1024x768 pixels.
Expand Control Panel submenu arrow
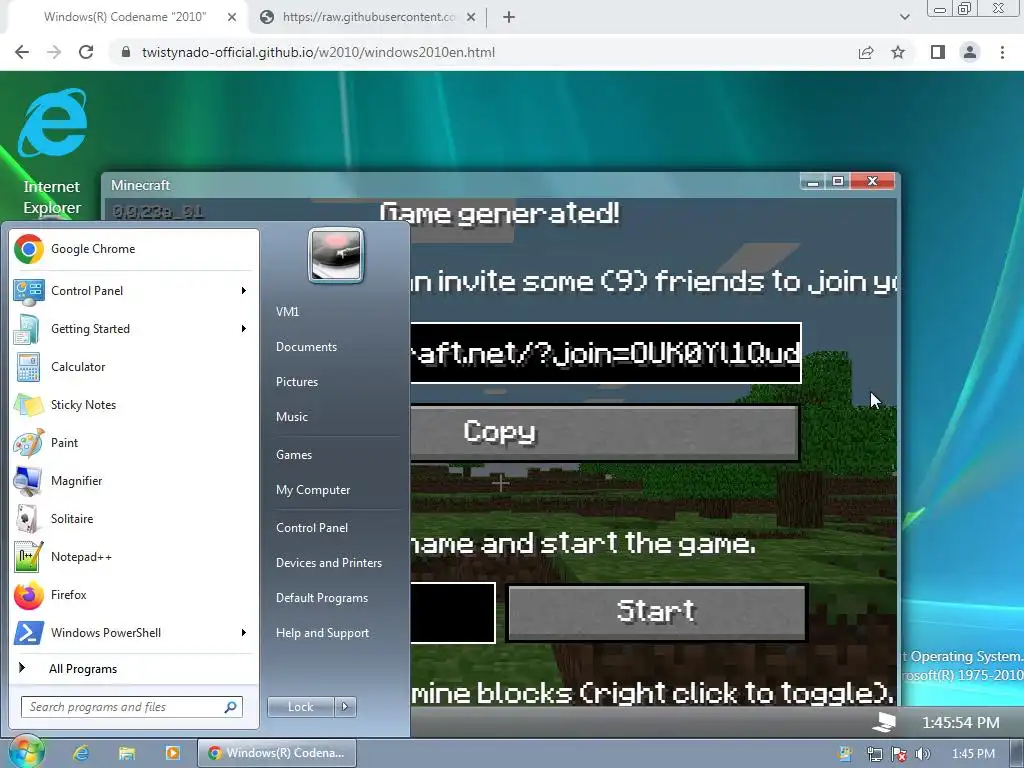click(x=244, y=291)
